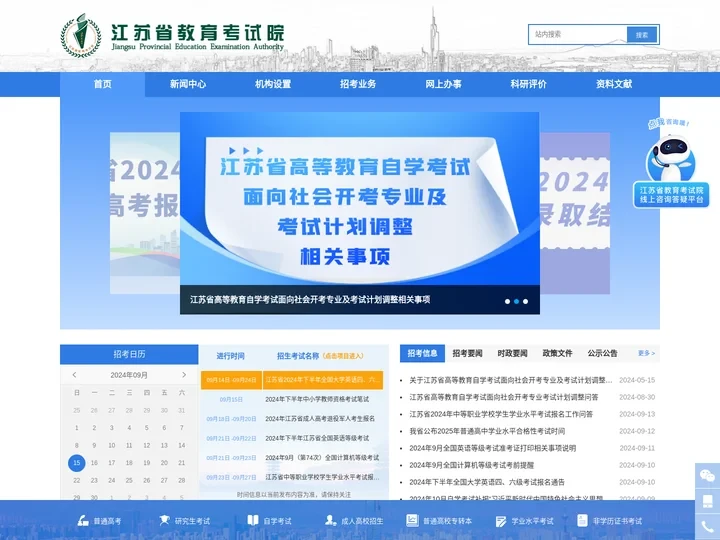The image size is (720, 540).
Task: Click the Jiangsu Education Examination Authority logo
Action: click(x=173, y=36)
